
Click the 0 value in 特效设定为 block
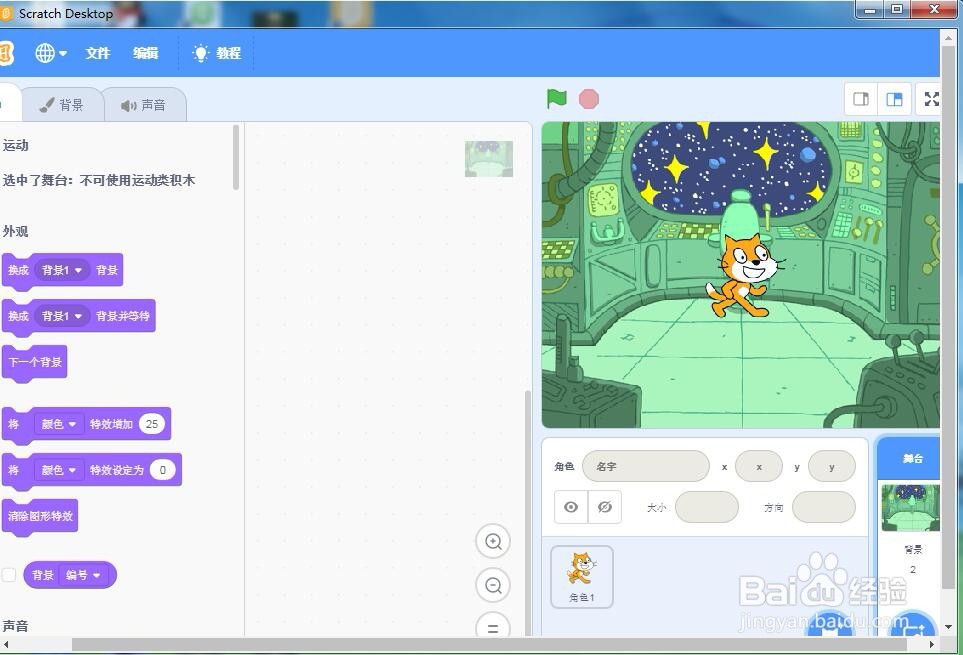point(162,470)
